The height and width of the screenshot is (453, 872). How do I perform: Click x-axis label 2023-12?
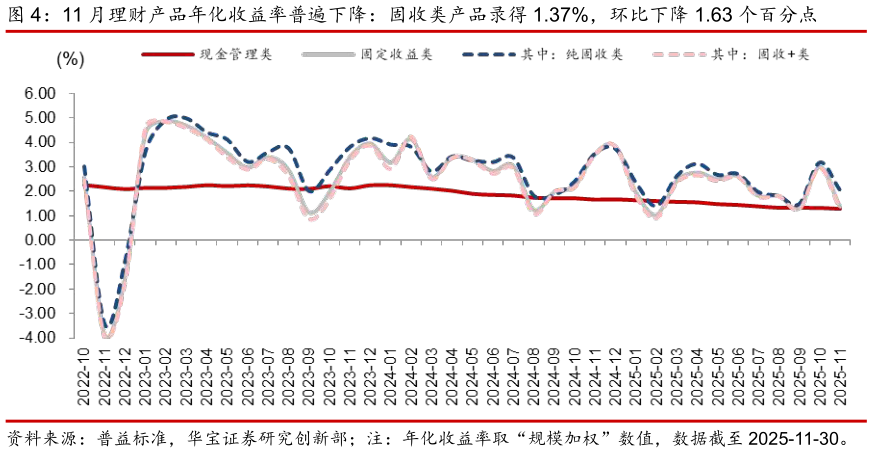371,377
